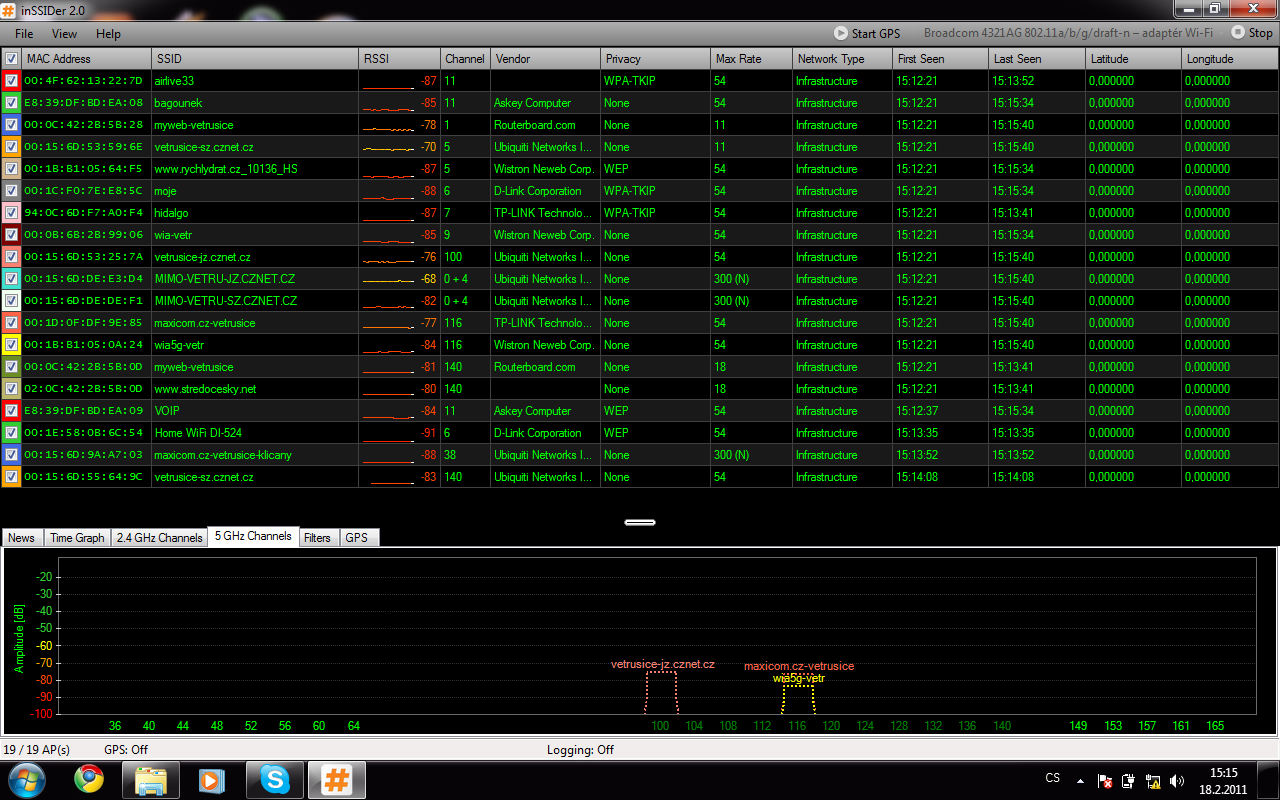Toggle checkbox for the bagounek network
The image size is (1280, 800).
click(11, 103)
